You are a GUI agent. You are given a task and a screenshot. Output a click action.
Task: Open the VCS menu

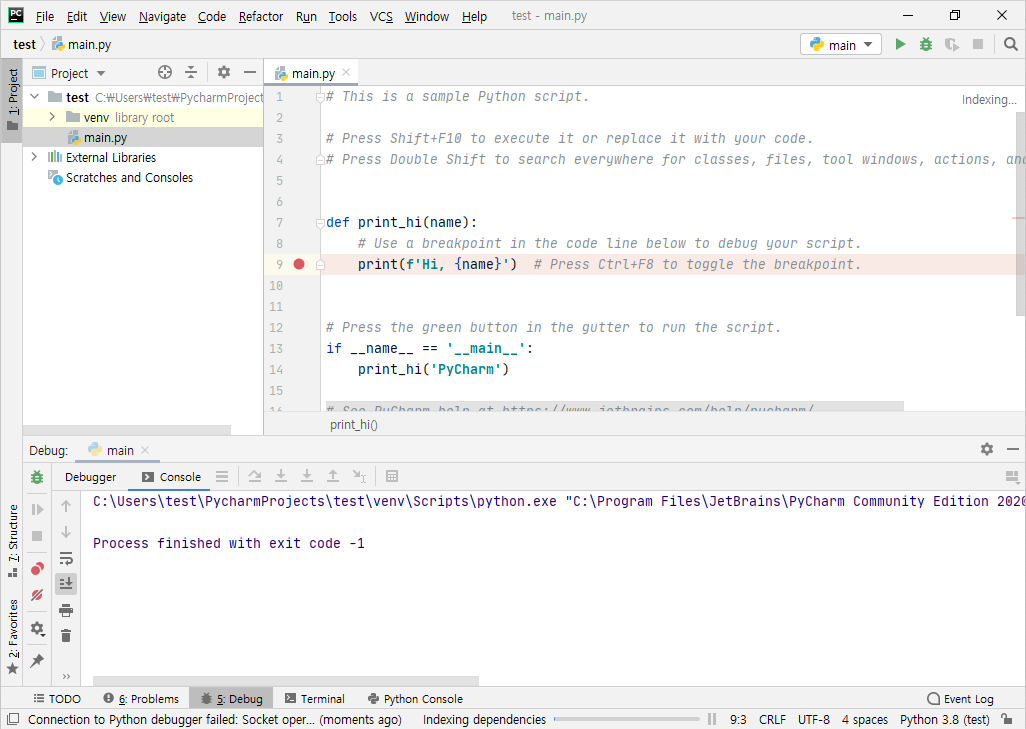pyautogui.click(x=381, y=16)
